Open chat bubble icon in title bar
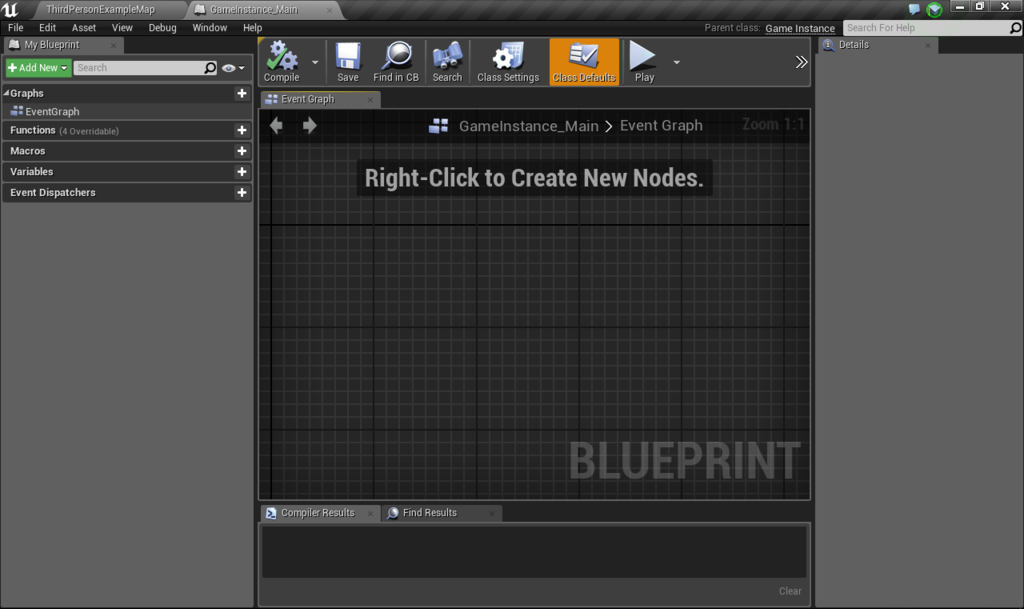 click(x=914, y=9)
